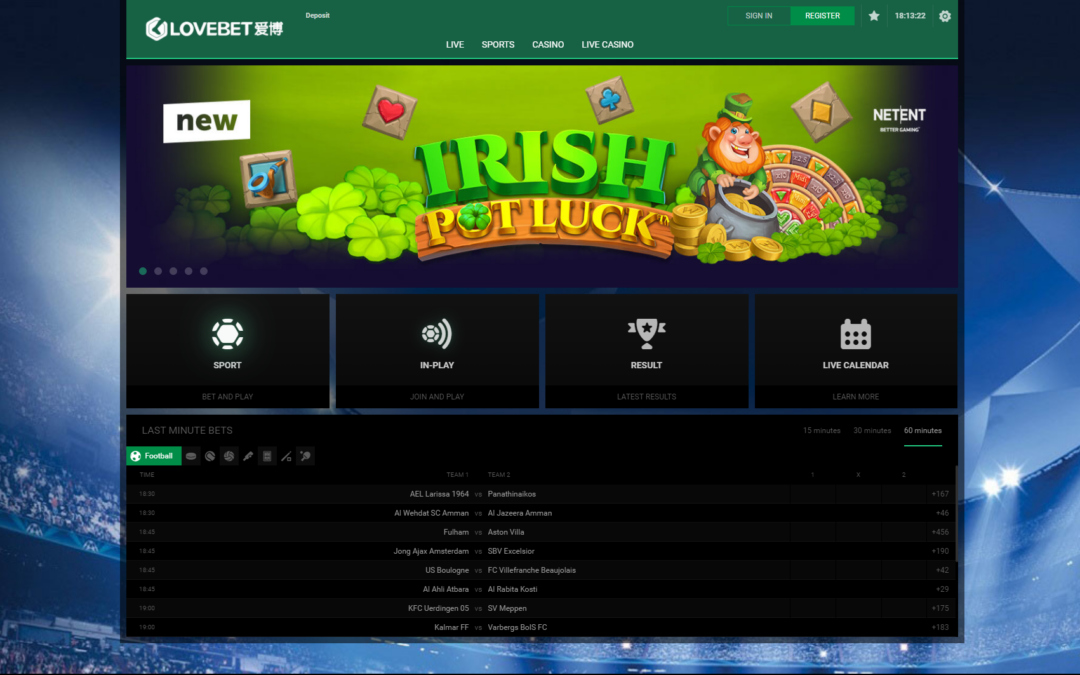Open the settings gear in the header
The width and height of the screenshot is (1080, 675).
[x=944, y=16]
